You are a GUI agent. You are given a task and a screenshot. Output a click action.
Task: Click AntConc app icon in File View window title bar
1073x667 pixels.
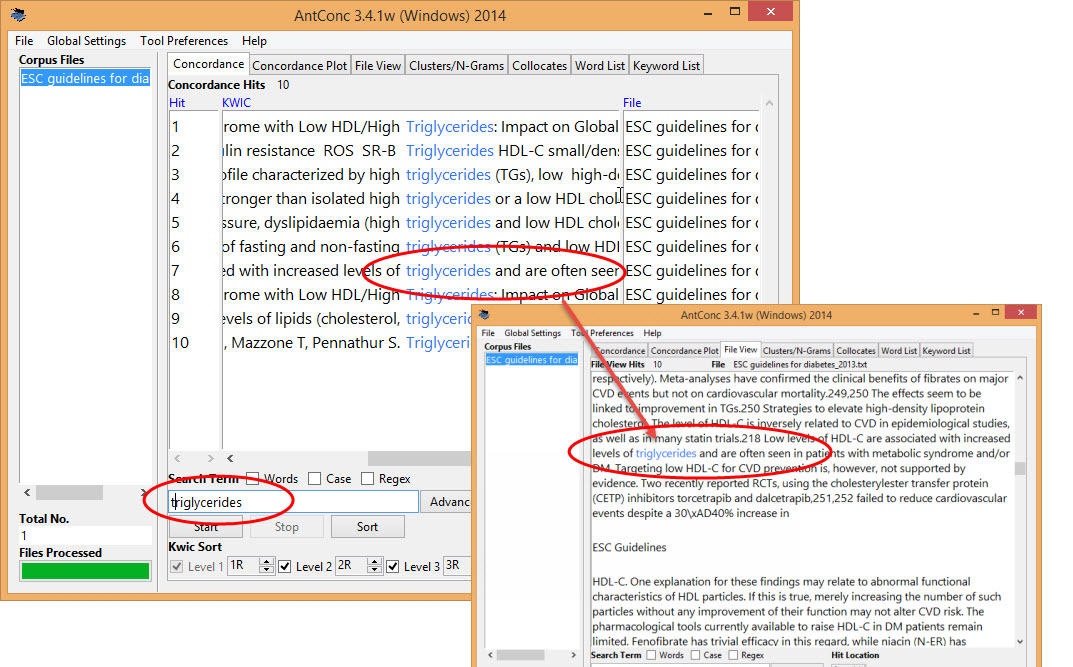coord(484,315)
